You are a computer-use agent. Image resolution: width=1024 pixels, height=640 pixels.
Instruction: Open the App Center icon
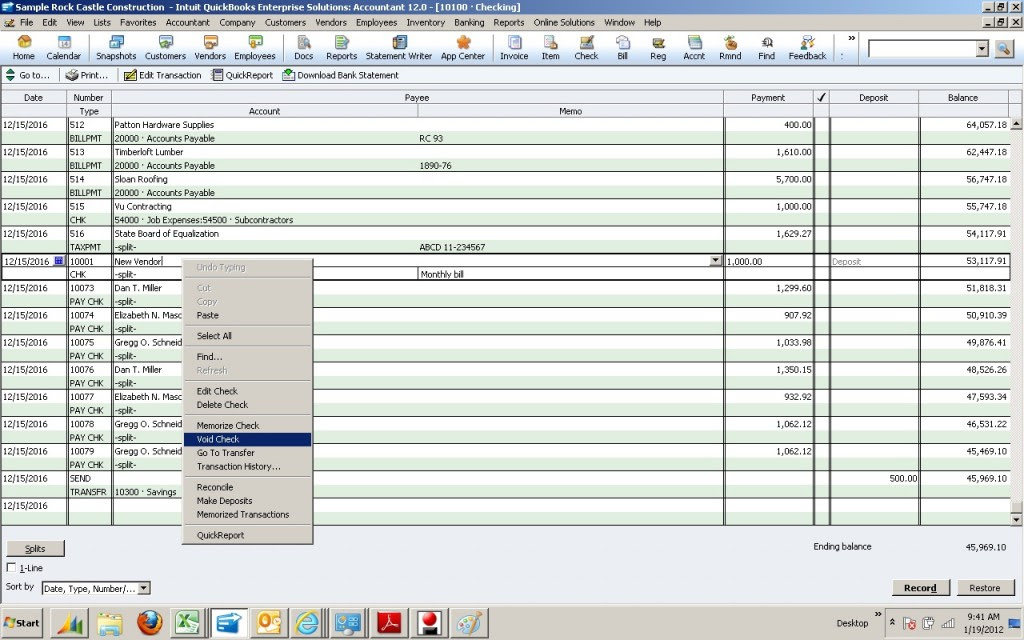click(463, 48)
